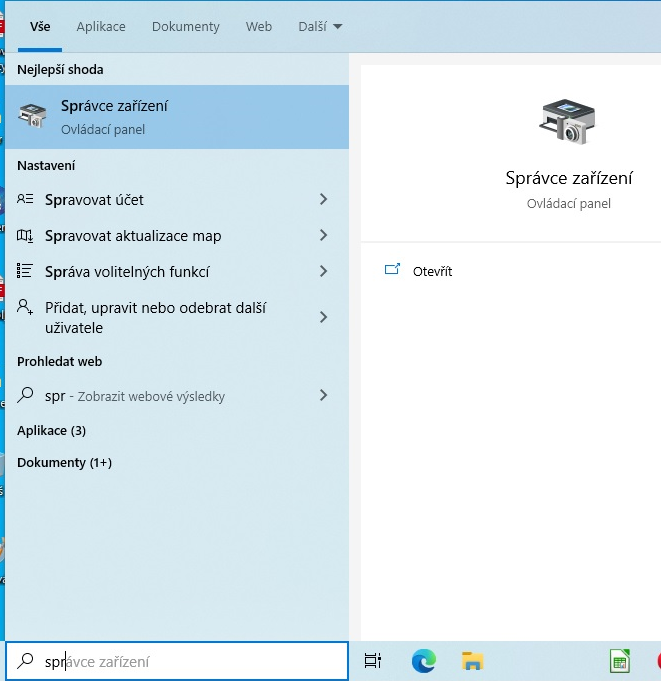
Task: Expand arrow next to spr web results
Action: coord(323,395)
